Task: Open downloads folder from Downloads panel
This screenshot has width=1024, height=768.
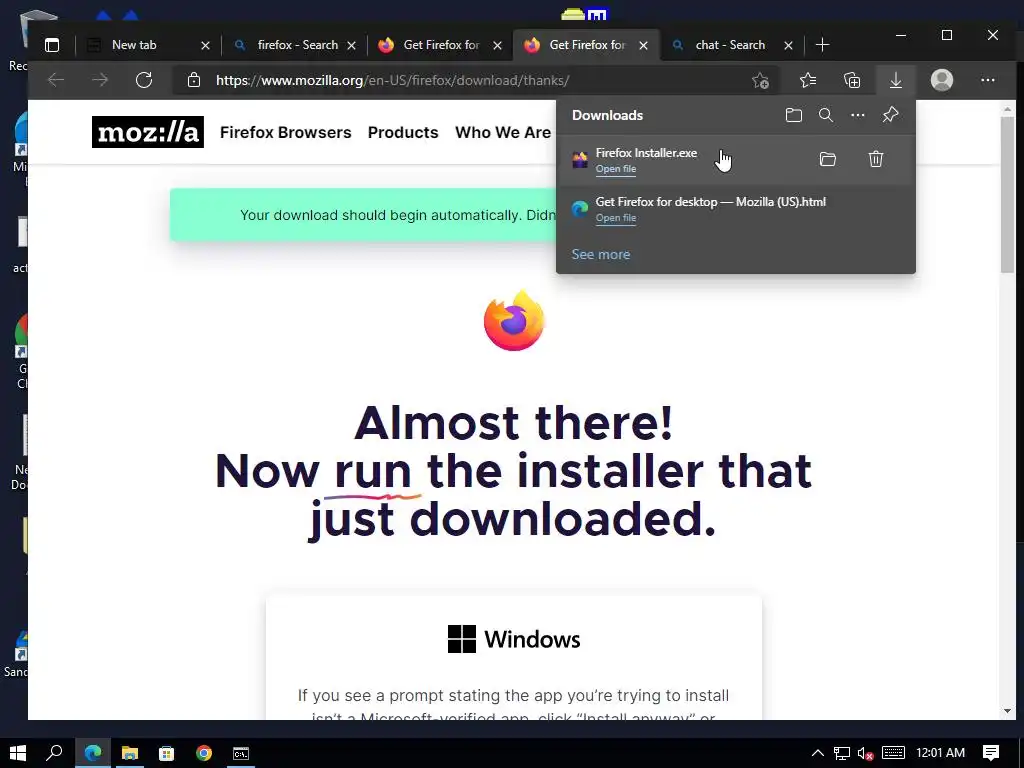Action: (x=793, y=116)
